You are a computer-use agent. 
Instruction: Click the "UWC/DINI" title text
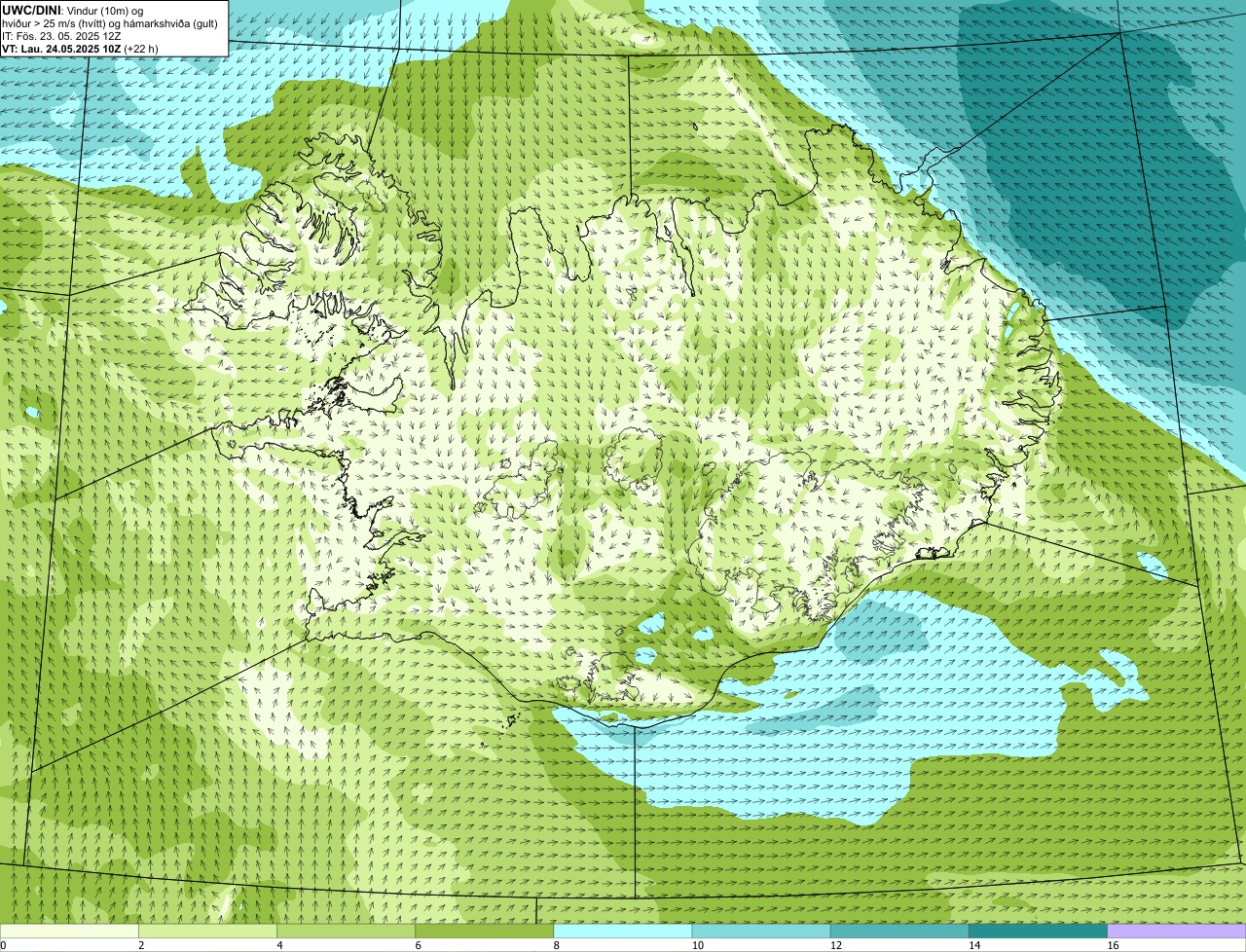coord(30,11)
